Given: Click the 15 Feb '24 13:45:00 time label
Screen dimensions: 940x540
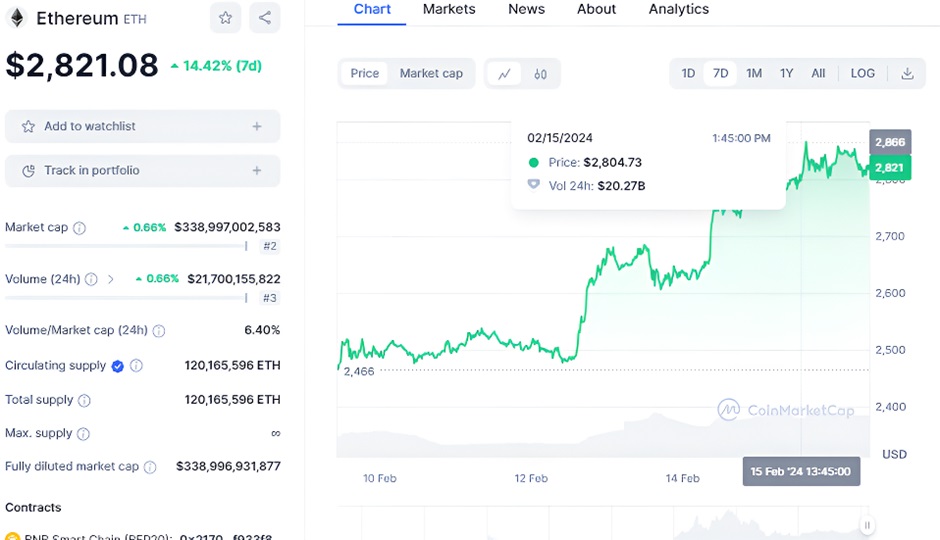Looking at the screenshot, I should 801,472.
